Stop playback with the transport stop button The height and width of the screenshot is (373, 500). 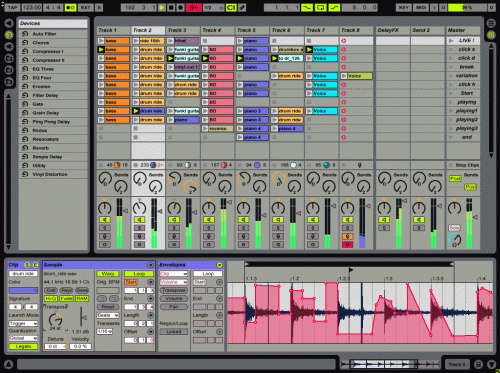(171, 7)
